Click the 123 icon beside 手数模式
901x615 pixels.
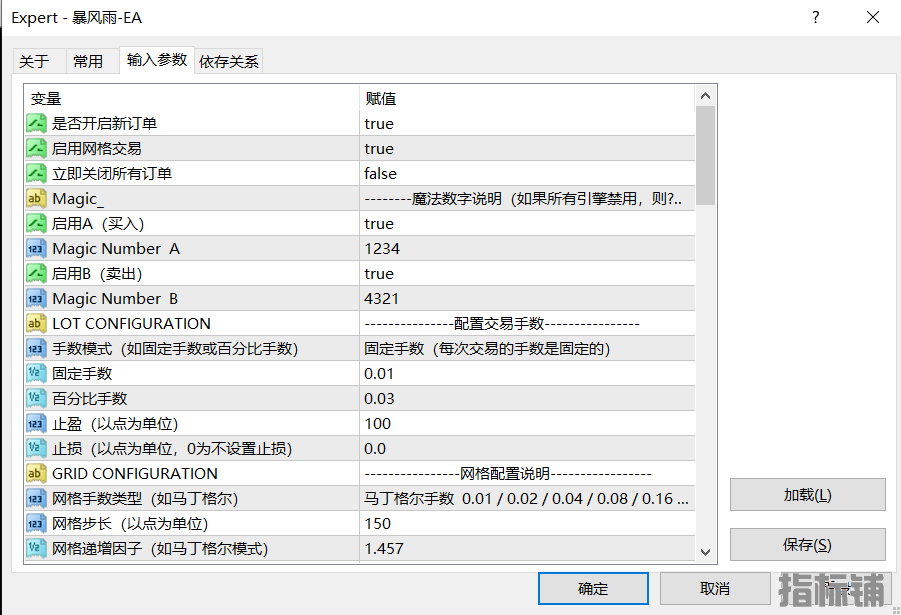[x=36, y=348]
